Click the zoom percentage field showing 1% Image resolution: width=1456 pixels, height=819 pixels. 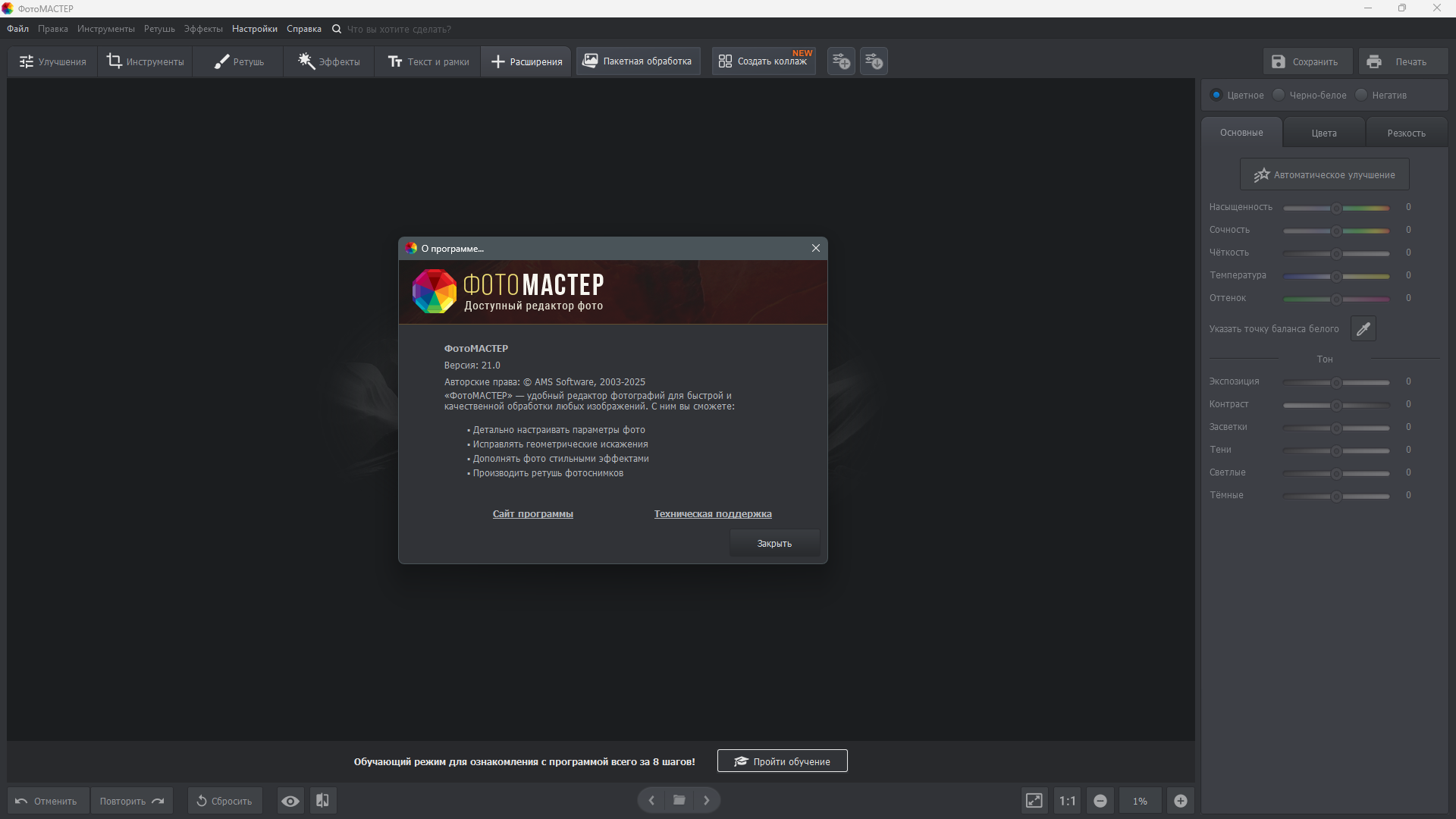tap(1140, 801)
